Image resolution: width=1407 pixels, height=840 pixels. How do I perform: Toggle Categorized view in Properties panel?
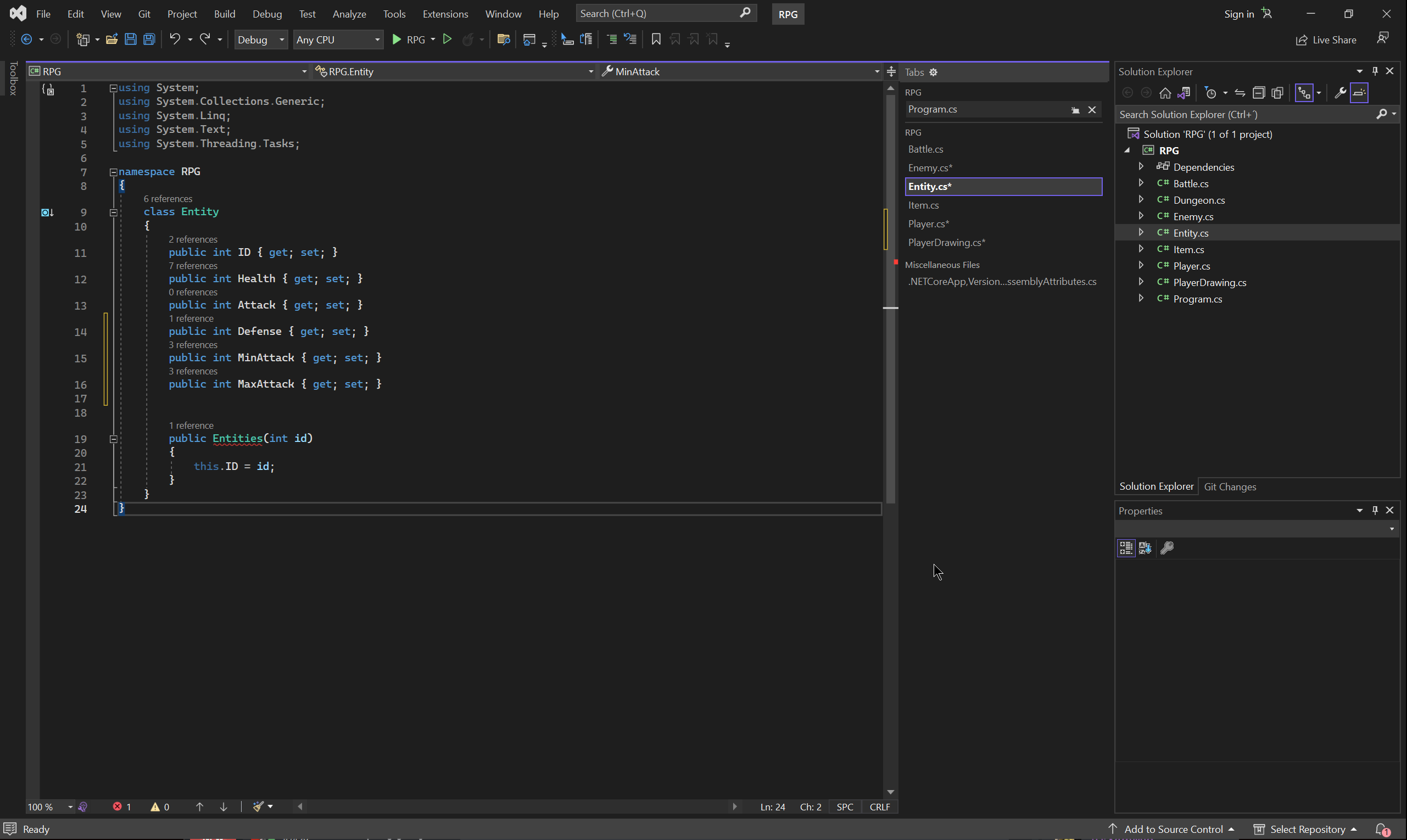click(x=1126, y=548)
